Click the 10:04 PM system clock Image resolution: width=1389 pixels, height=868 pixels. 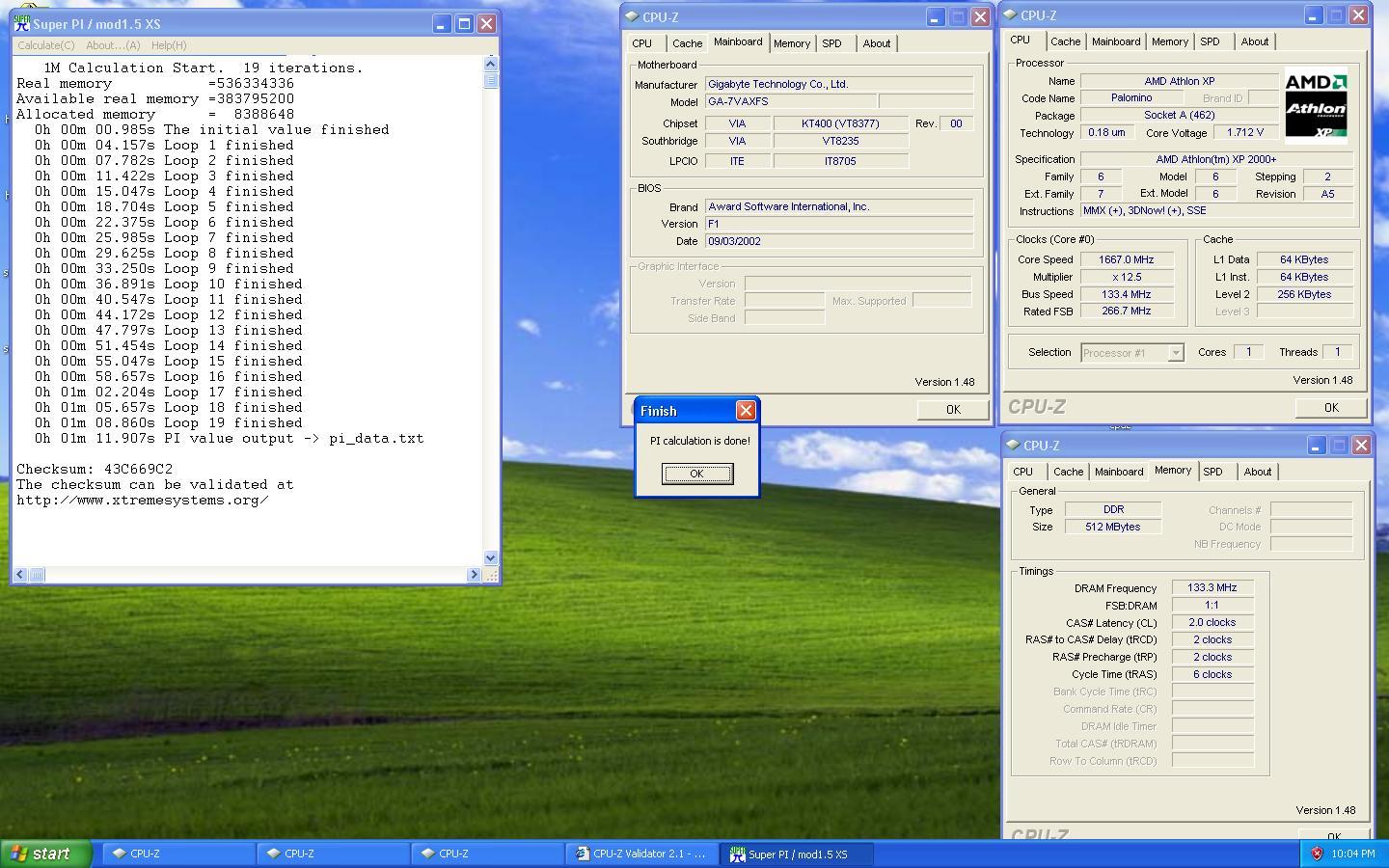click(1352, 854)
